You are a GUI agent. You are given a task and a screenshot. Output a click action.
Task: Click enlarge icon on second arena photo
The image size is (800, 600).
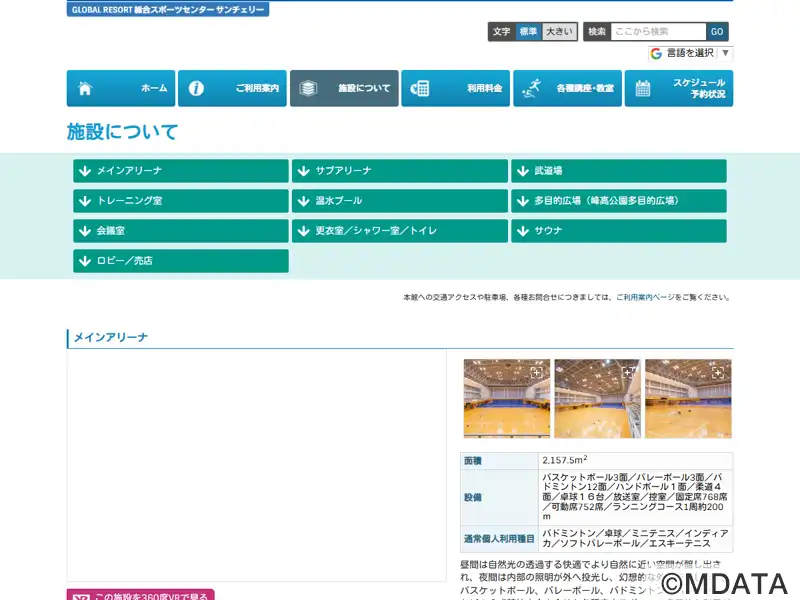click(x=628, y=372)
